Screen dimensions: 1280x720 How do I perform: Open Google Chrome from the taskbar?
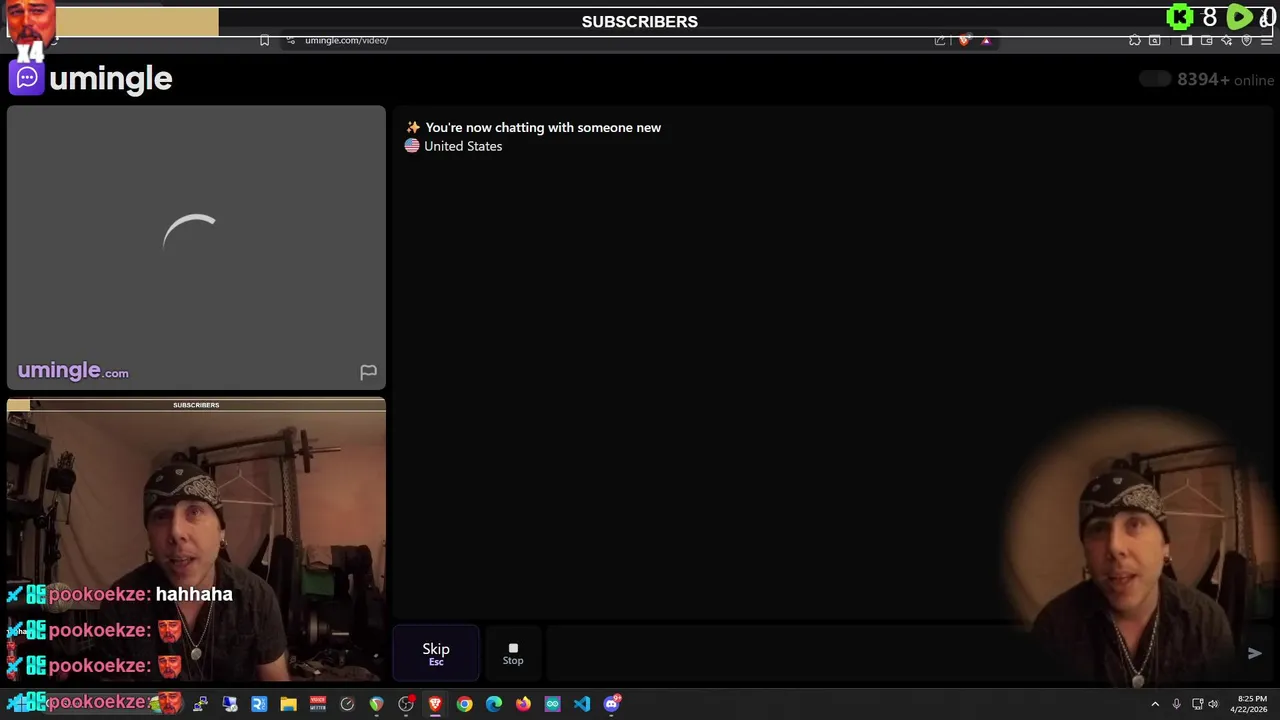465,704
